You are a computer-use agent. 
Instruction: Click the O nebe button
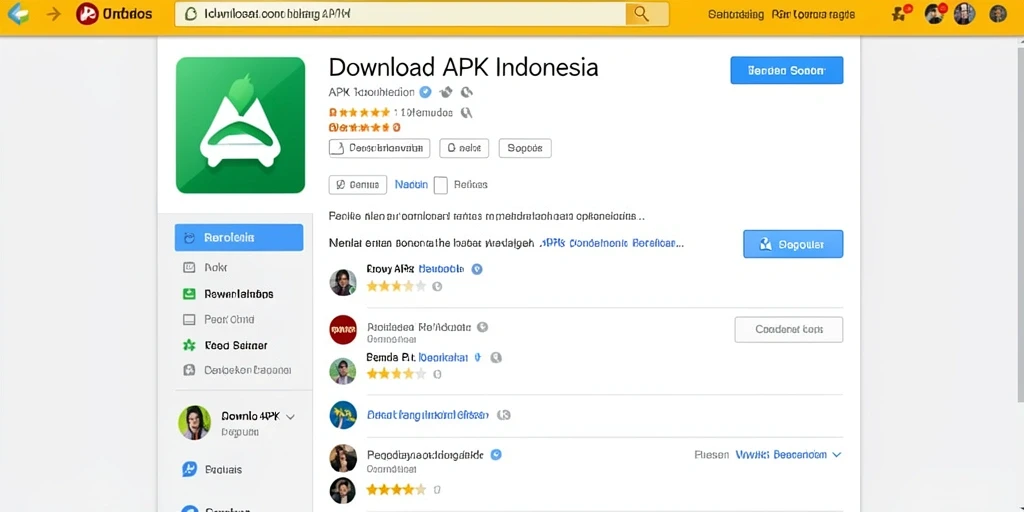click(x=464, y=148)
